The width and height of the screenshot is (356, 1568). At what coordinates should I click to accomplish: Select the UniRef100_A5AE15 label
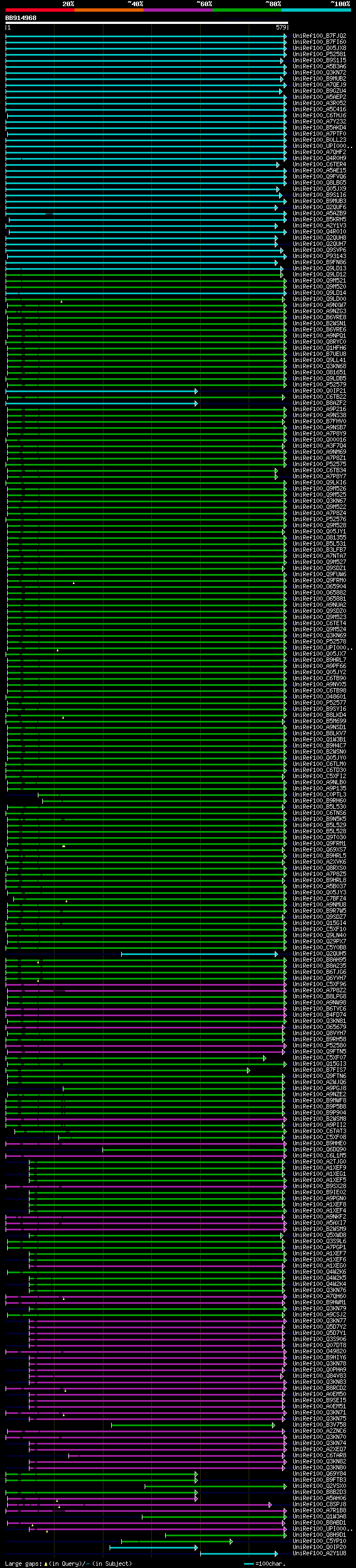(319, 170)
